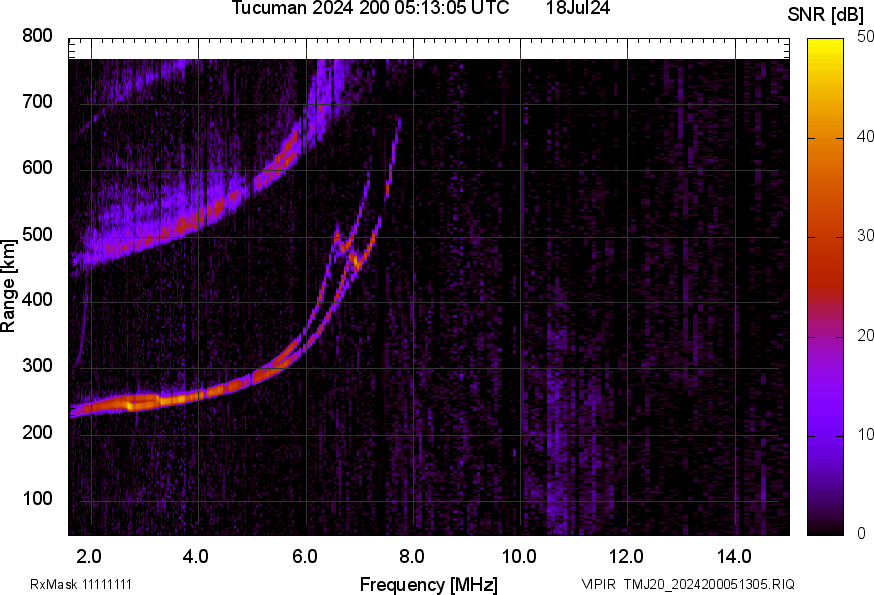Viewport: 874px width, 595px height.
Task: Click the 'Range [km]' axis label
Action: click(8, 287)
